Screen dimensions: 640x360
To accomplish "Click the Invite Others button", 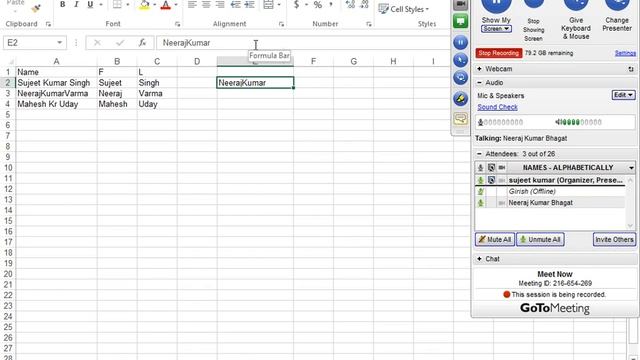I will coord(614,240).
